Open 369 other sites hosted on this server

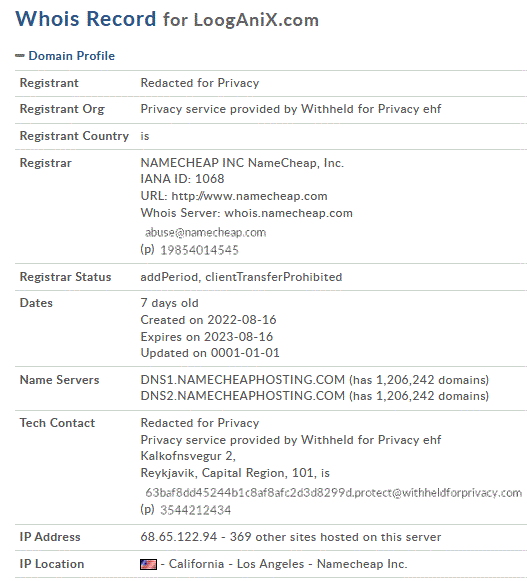[x=335, y=537]
